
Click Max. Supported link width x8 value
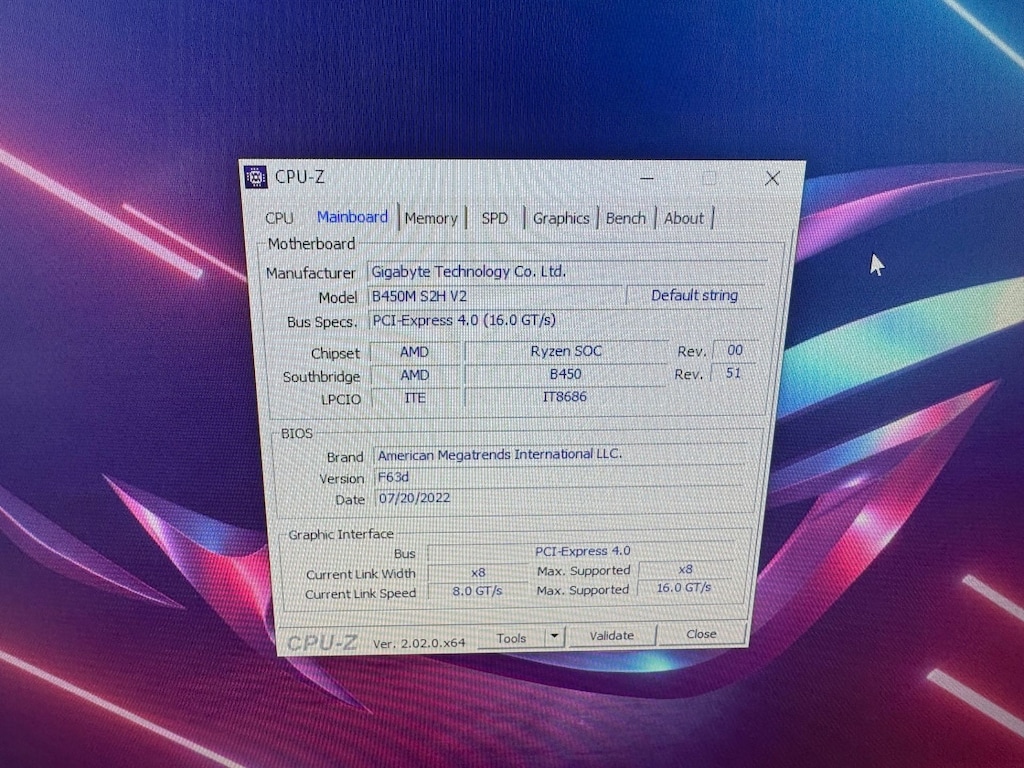pyautogui.click(x=685, y=569)
